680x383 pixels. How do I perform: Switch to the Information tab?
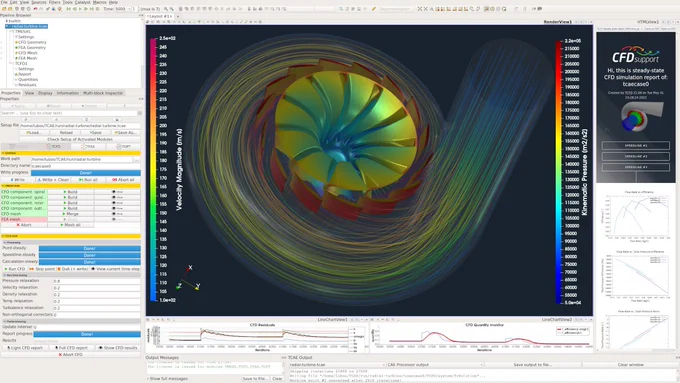pos(68,93)
